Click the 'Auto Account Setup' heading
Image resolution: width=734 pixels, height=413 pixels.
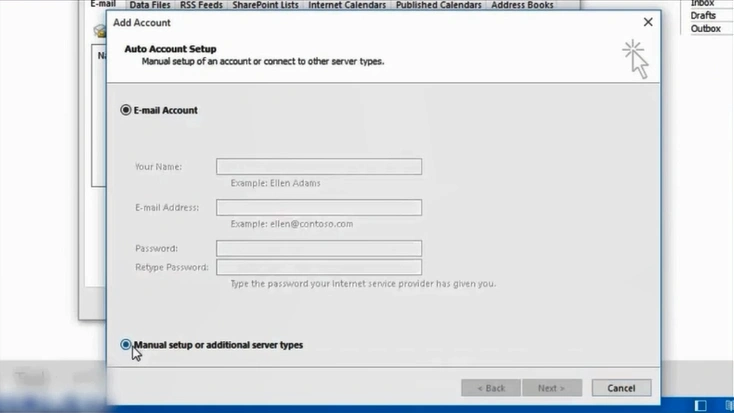[170, 49]
